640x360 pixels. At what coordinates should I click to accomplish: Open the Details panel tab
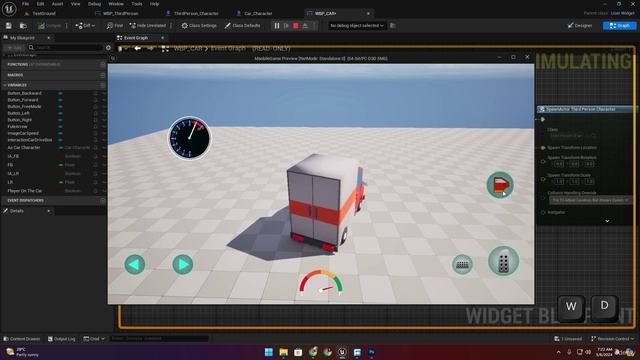click(x=17, y=211)
